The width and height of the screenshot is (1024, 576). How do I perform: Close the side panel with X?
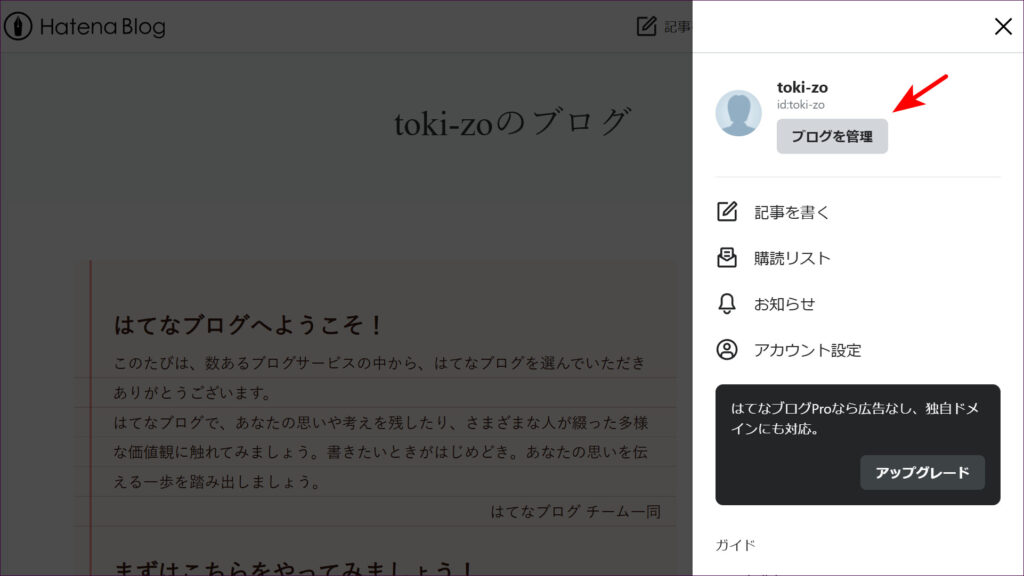[1003, 27]
